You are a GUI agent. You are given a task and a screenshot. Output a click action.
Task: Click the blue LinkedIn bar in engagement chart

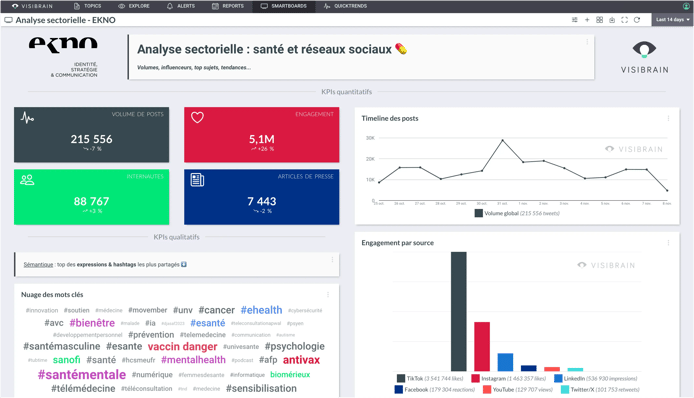click(x=505, y=362)
